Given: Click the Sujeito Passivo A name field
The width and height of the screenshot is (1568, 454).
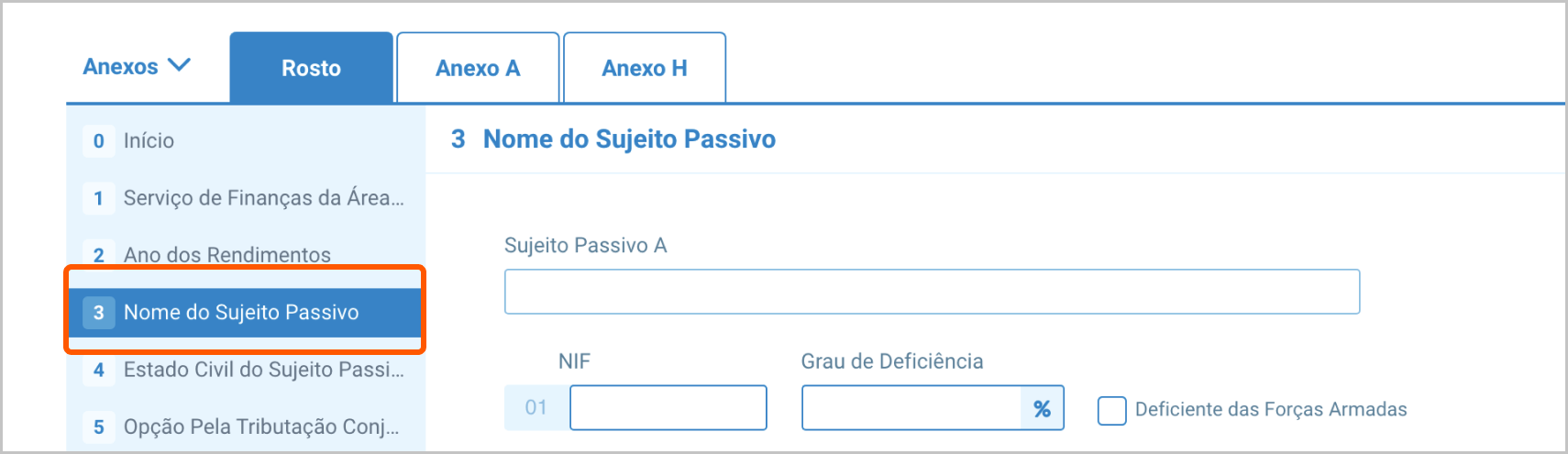Looking at the screenshot, I should 932,292.
